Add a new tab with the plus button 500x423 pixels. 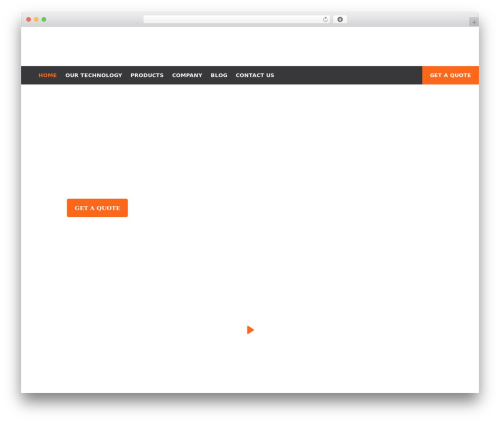click(x=474, y=22)
